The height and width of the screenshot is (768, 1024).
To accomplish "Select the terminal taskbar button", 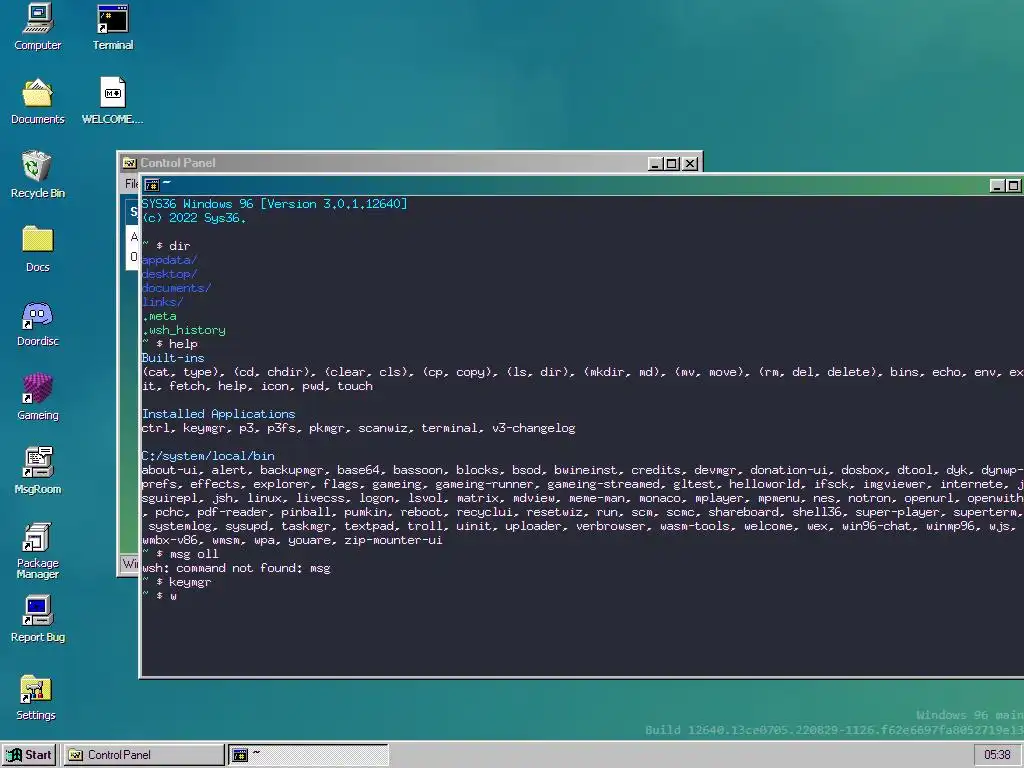I will click(308, 755).
